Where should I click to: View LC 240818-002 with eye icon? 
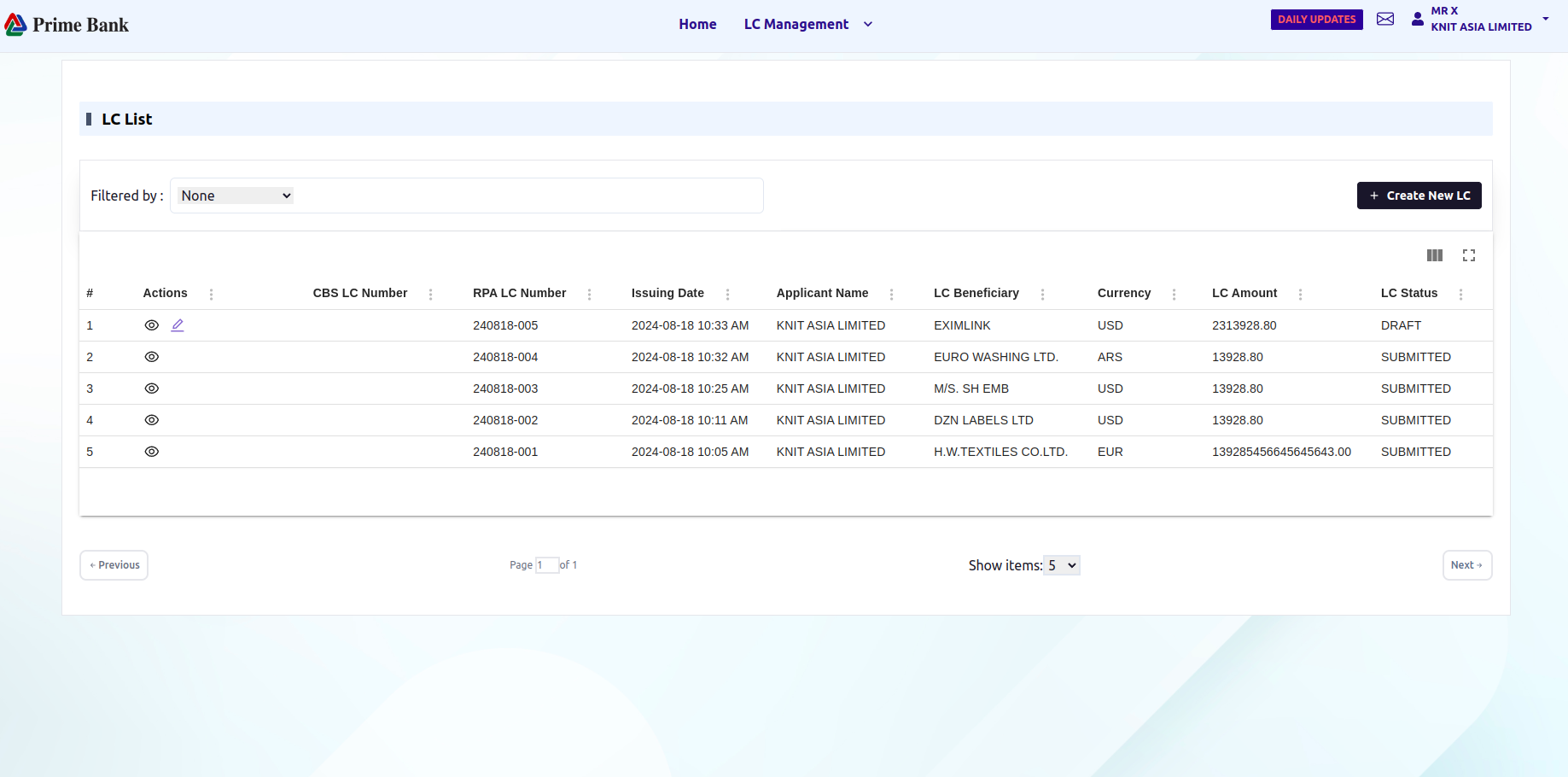[152, 420]
